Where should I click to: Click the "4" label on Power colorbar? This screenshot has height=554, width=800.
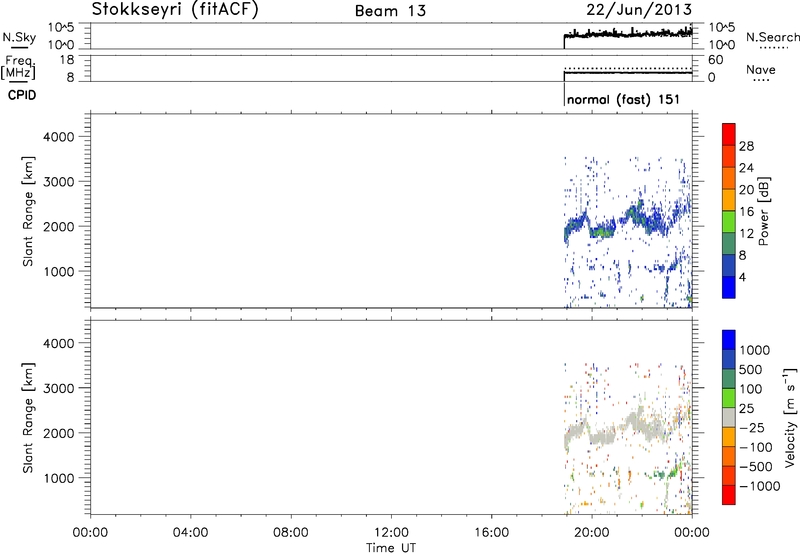pos(742,277)
